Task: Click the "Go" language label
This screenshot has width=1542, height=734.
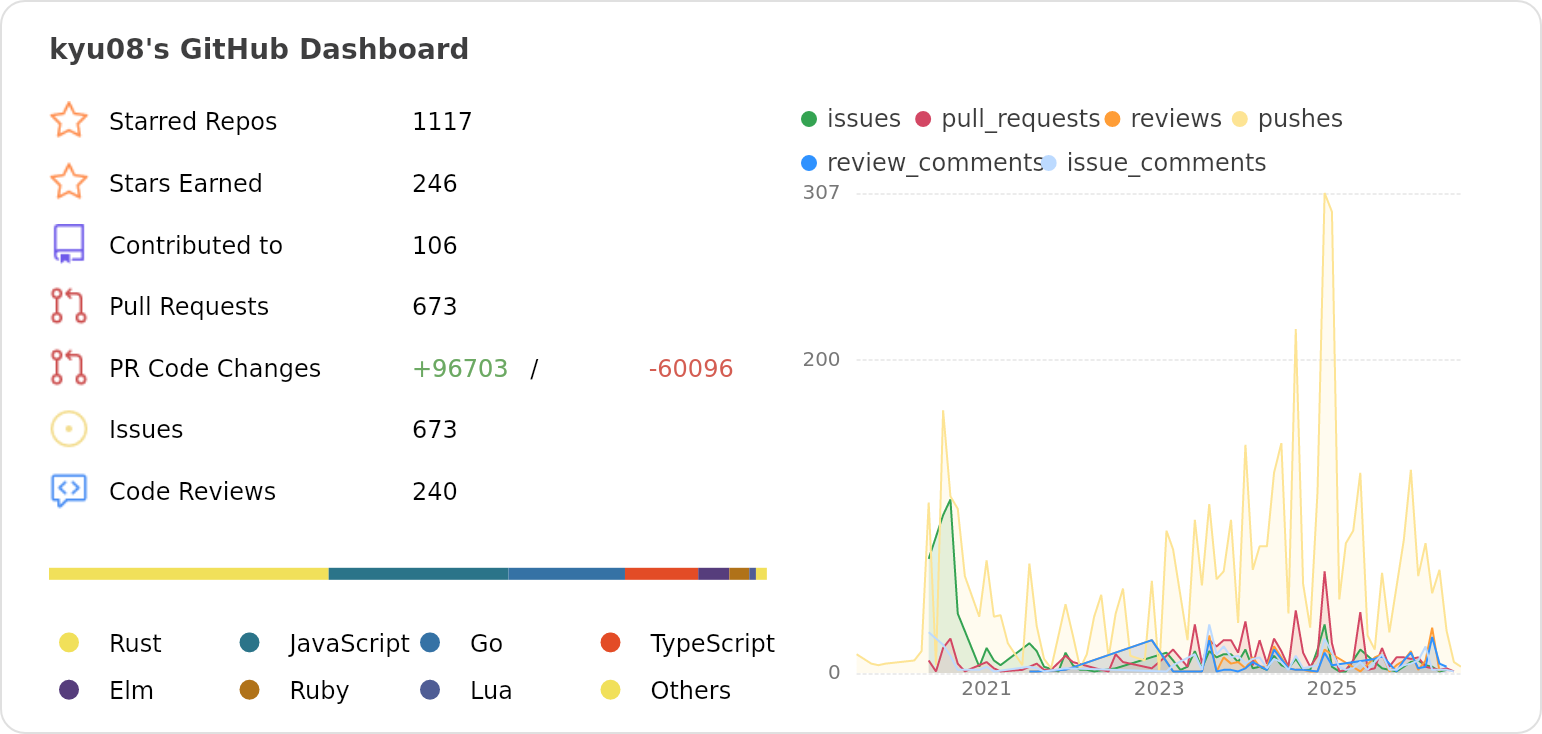Action: pyautogui.click(x=486, y=644)
